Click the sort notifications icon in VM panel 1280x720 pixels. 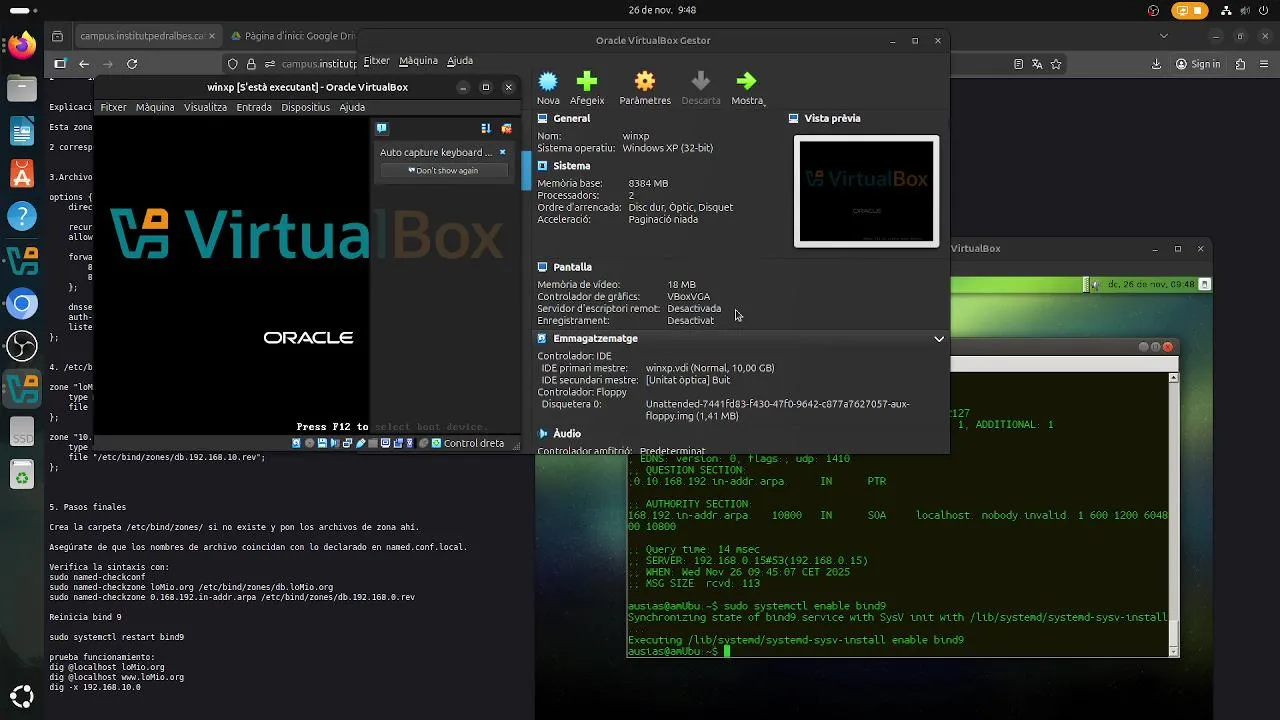pyautogui.click(x=486, y=128)
